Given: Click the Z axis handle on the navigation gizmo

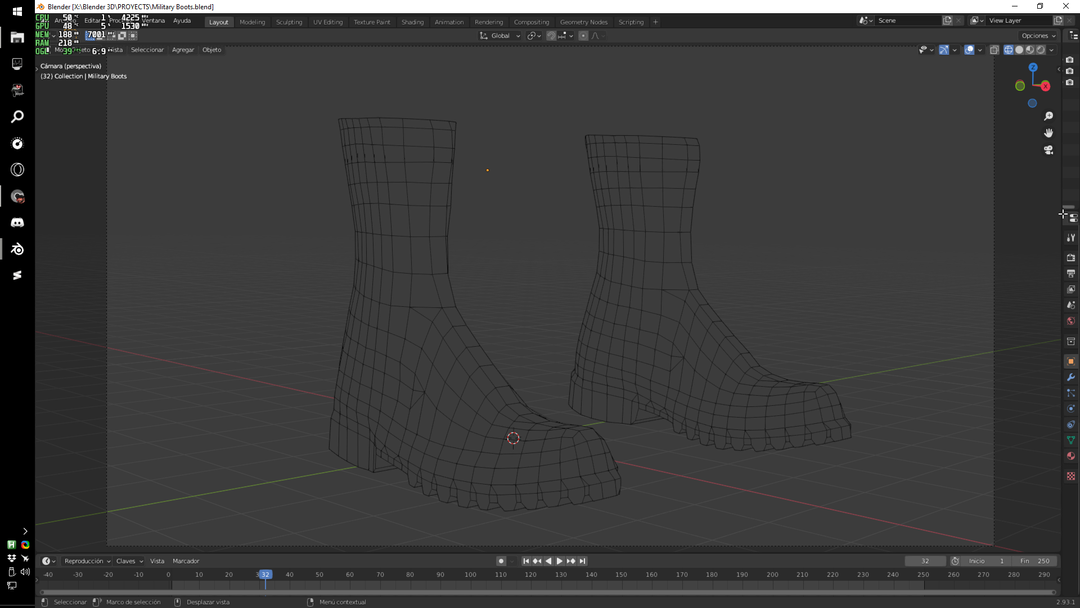Looking at the screenshot, I should 1033,68.
